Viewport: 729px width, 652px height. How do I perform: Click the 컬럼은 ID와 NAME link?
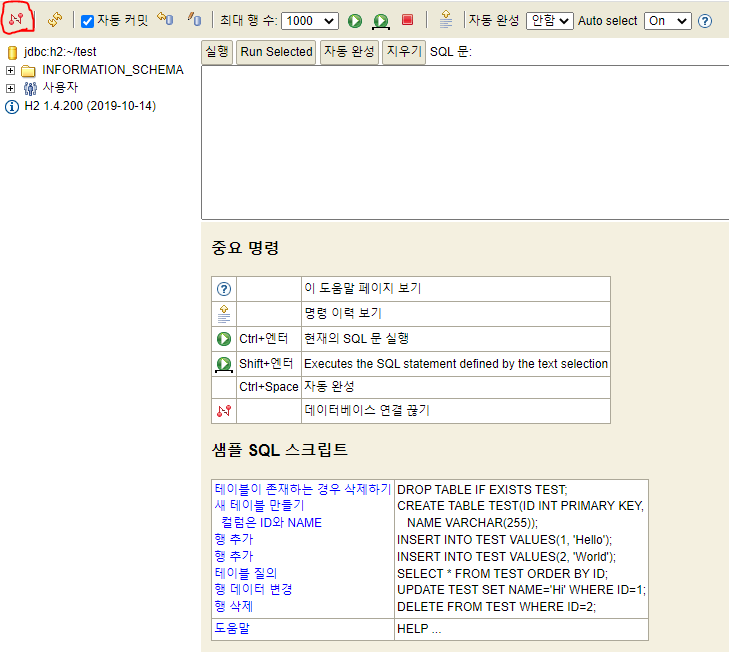272,522
